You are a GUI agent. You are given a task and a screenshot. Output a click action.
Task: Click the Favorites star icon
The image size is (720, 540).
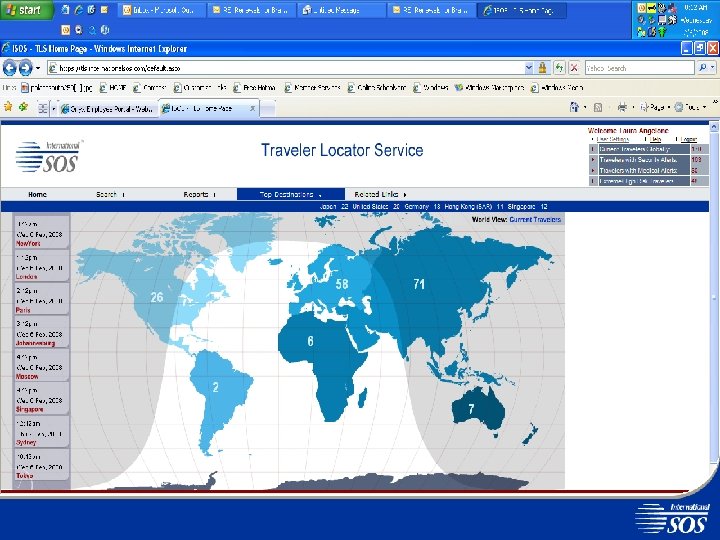(8, 107)
